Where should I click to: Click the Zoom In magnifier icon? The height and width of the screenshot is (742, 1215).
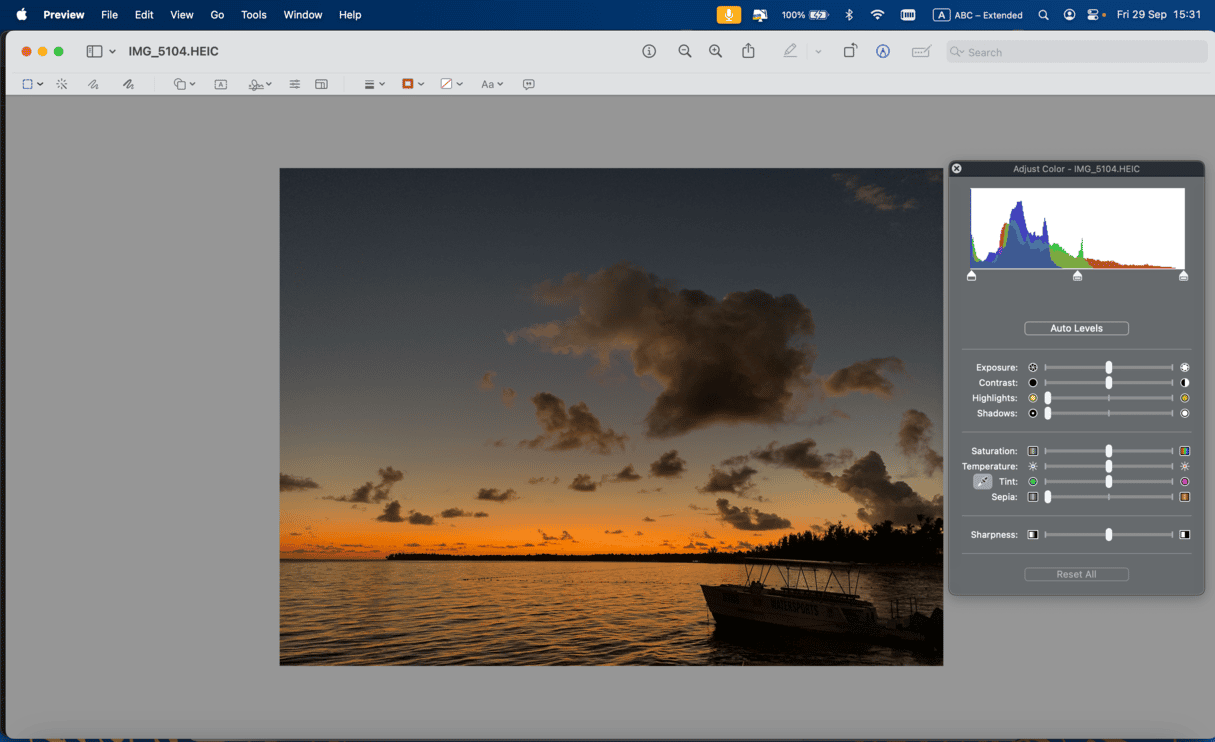pyautogui.click(x=715, y=51)
